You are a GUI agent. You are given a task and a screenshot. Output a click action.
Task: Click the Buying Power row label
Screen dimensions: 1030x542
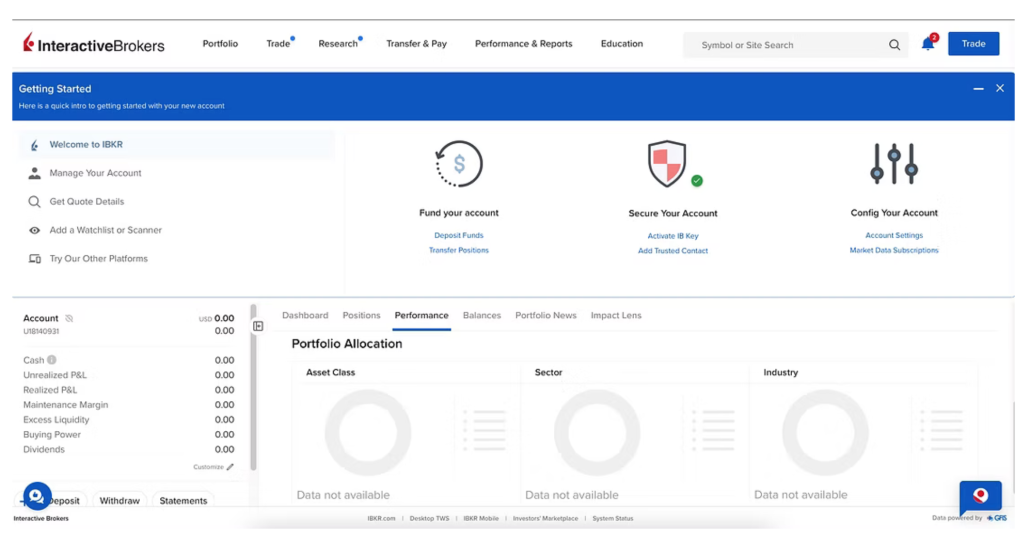pyautogui.click(x=52, y=435)
